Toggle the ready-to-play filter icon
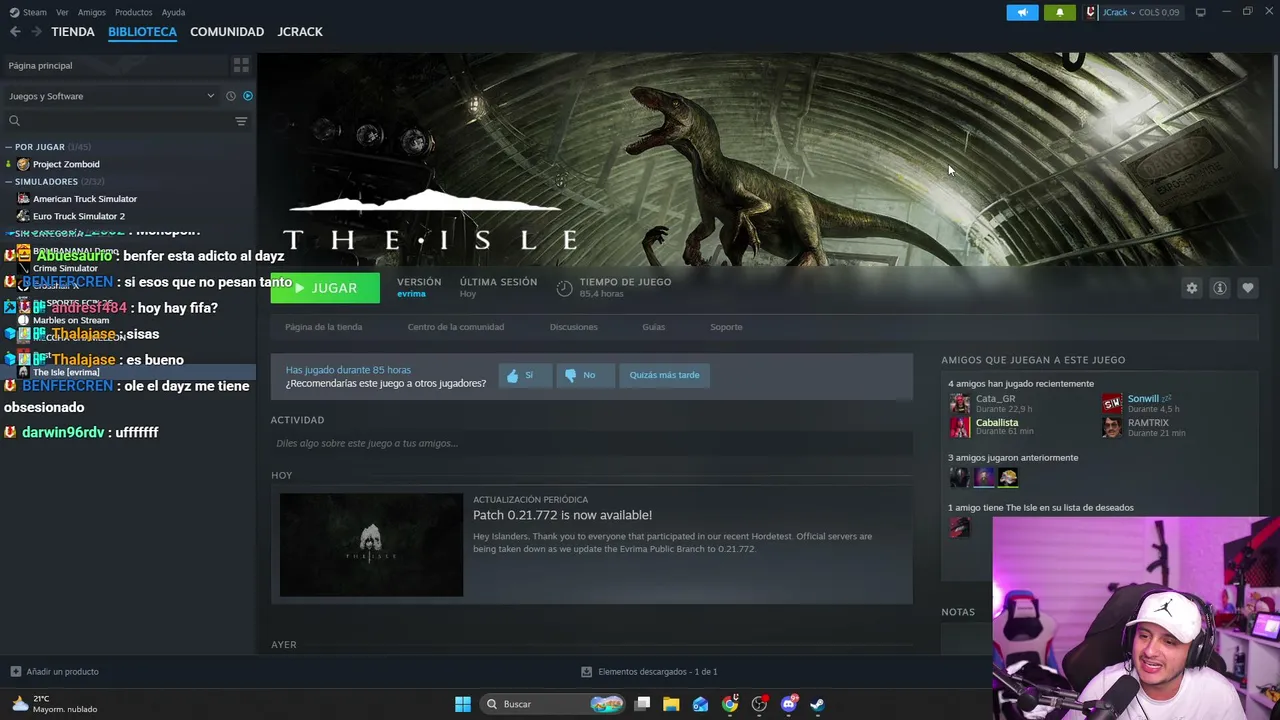Viewport: 1280px width, 720px height. coord(247,96)
